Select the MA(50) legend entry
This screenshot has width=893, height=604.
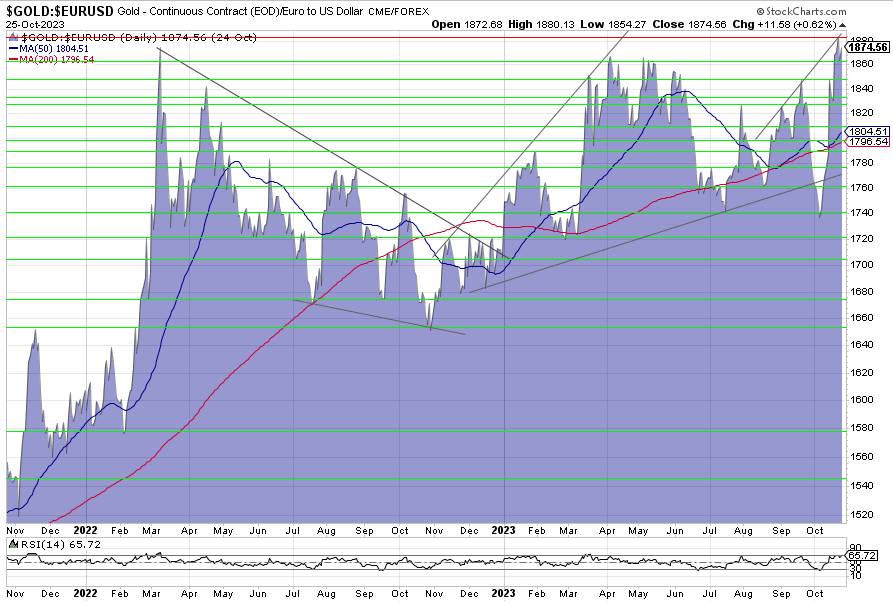point(47,46)
